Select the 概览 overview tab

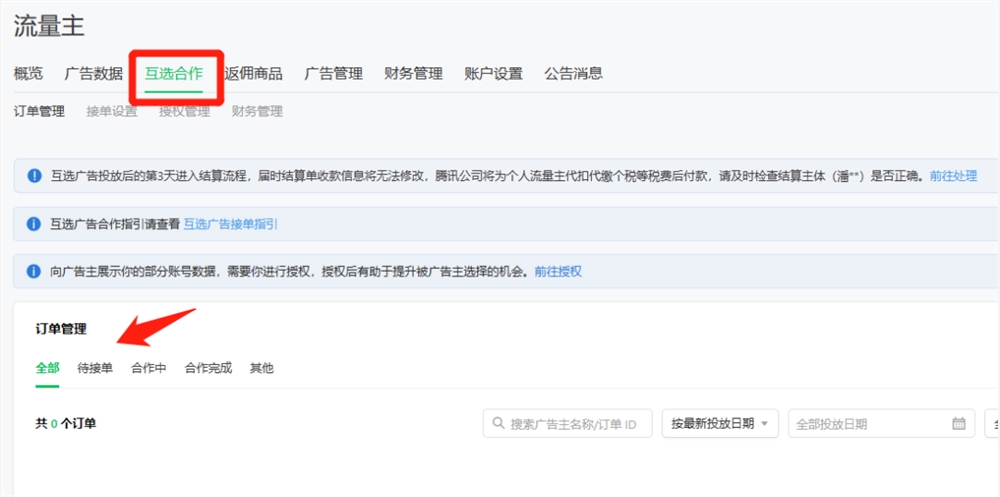(x=29, y=73)
